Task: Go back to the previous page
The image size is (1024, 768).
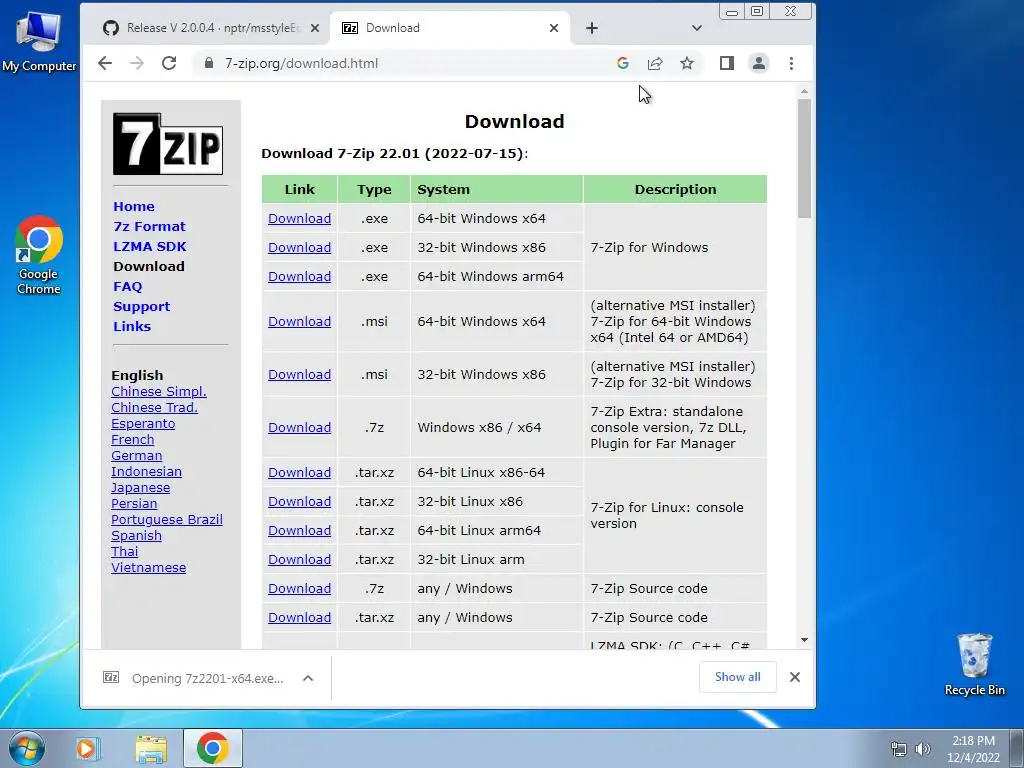Action: (x=104, y=63)
